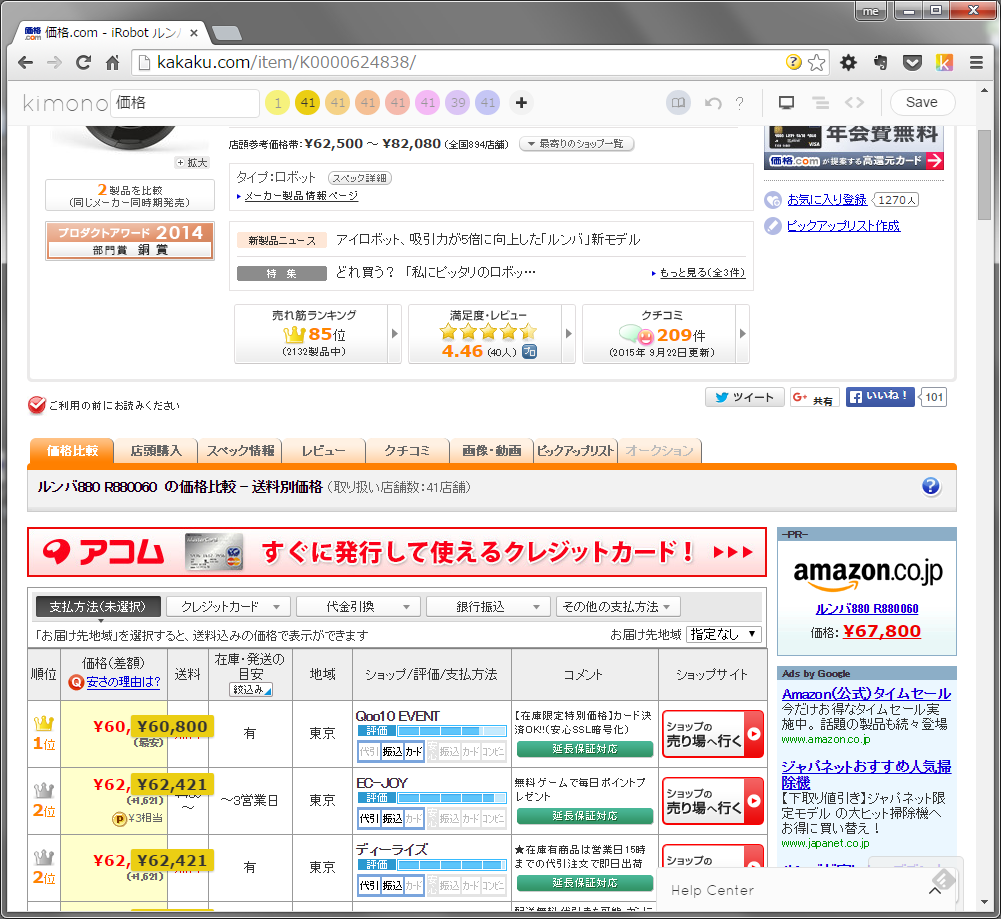Image resolution: width=1001 pixels, height=919 pixels.
Task: Open the その他の支払方法 dropdown
Action: [618, 607]
